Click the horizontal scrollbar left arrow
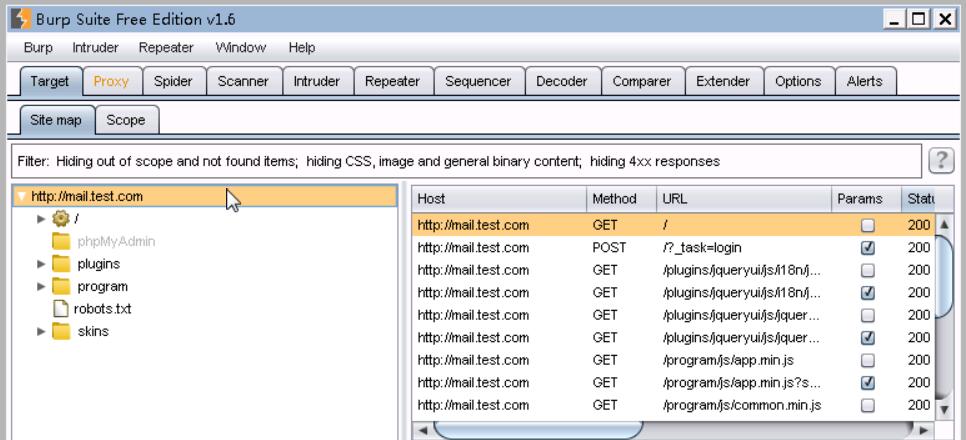The image size is (966, 440). (422, 430)
